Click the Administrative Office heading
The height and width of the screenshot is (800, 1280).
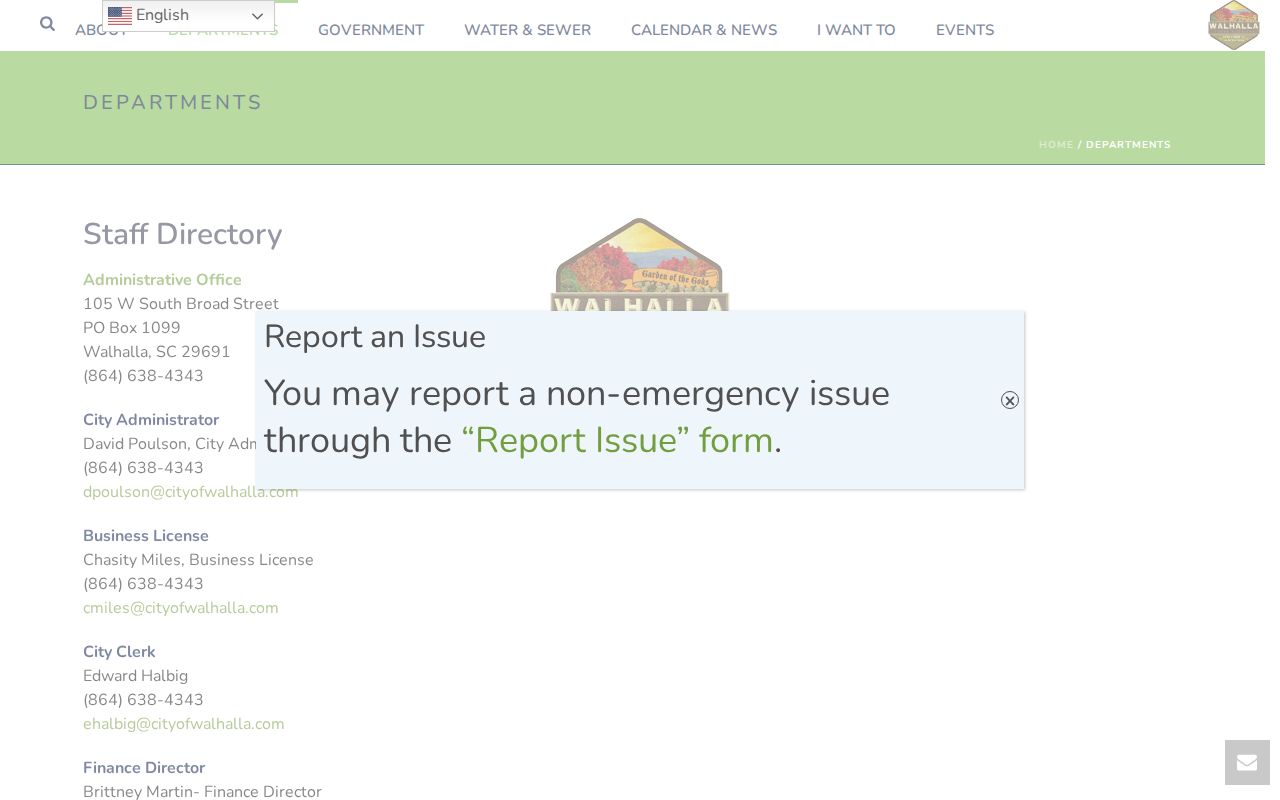162,280
